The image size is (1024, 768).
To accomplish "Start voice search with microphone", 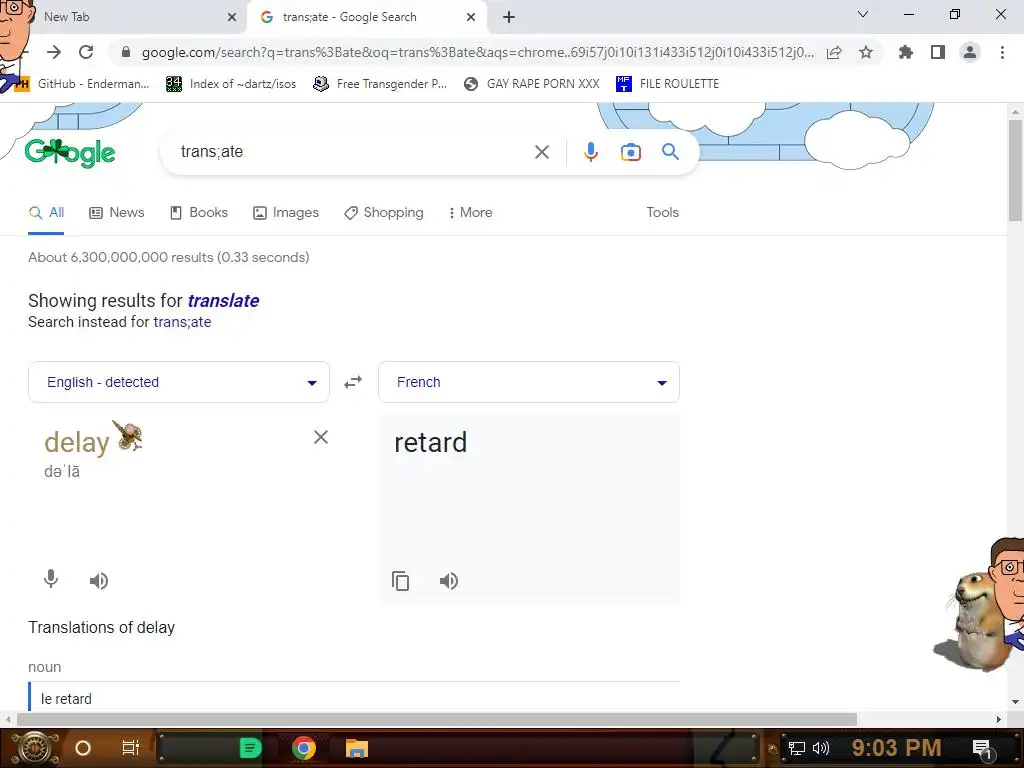I will tap(590, 152).
